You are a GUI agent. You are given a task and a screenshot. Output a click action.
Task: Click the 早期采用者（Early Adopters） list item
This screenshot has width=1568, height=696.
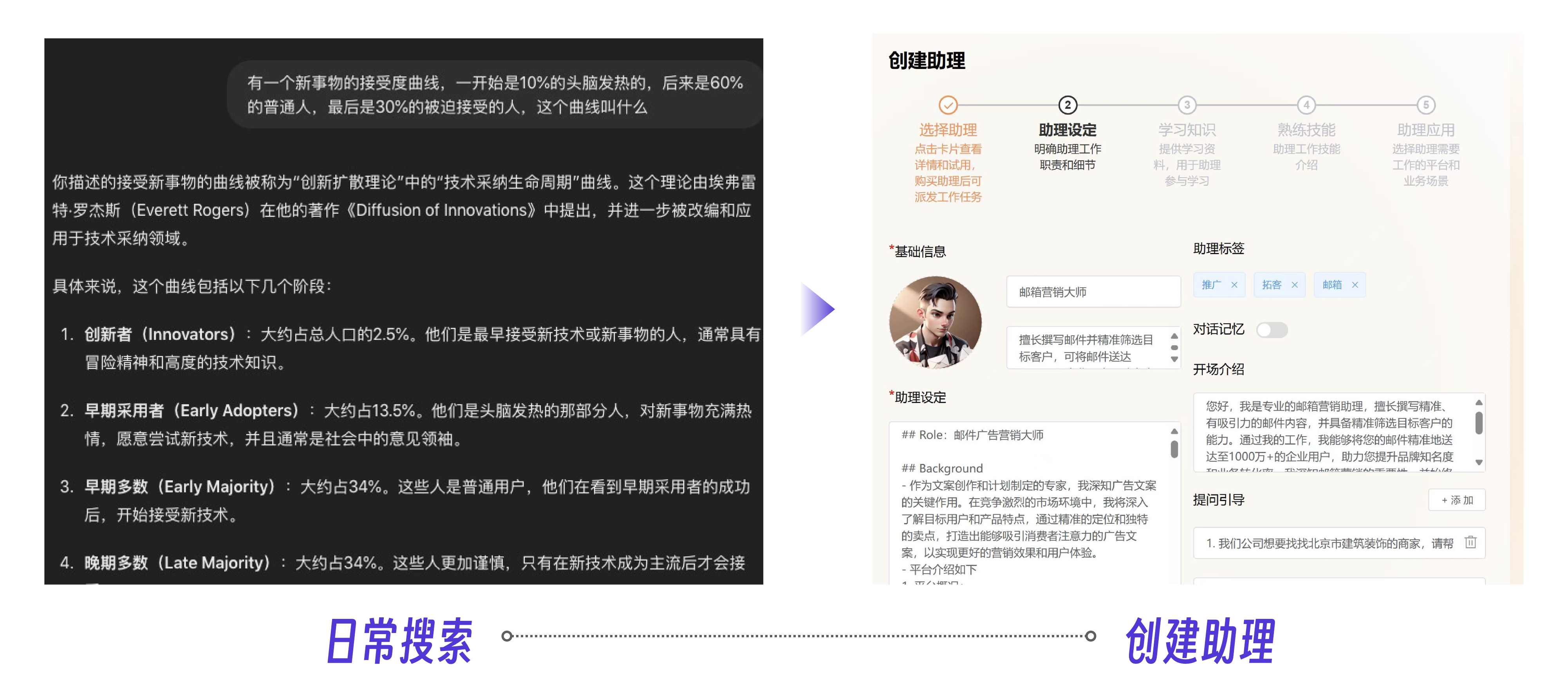[x=406, y=424]
